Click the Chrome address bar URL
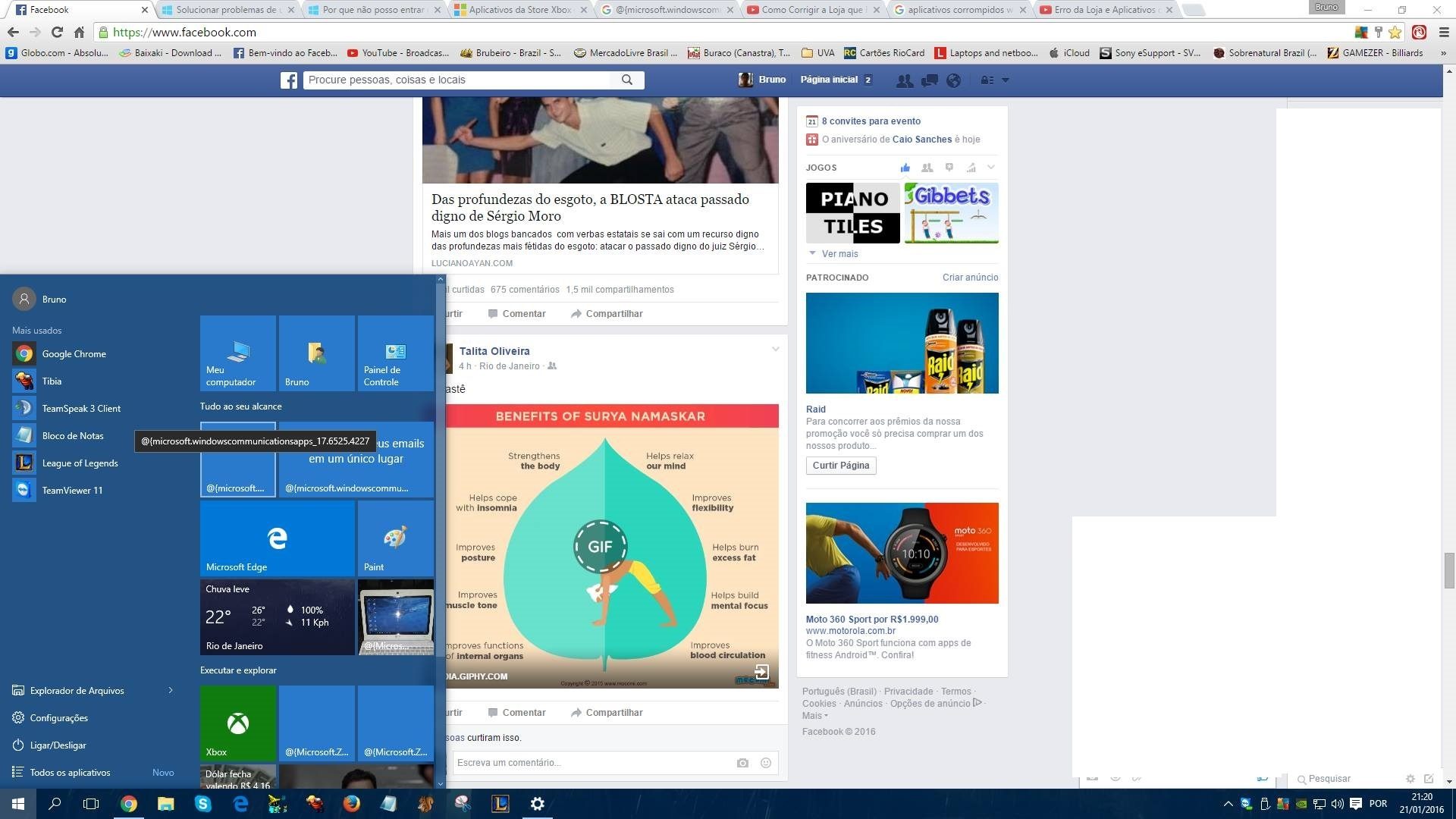 (184, 32)
